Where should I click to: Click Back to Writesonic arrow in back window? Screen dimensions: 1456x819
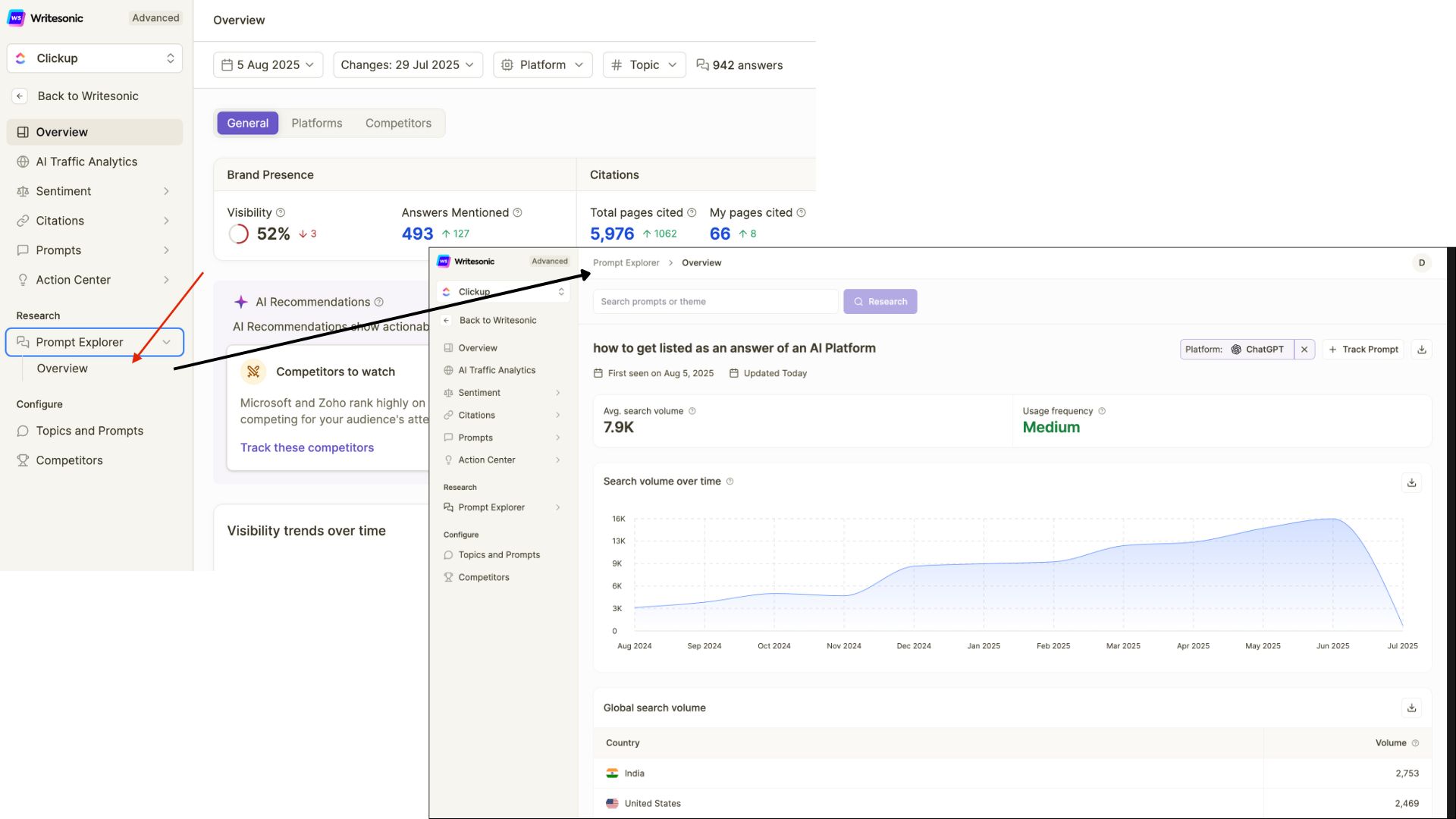(20, 96)
